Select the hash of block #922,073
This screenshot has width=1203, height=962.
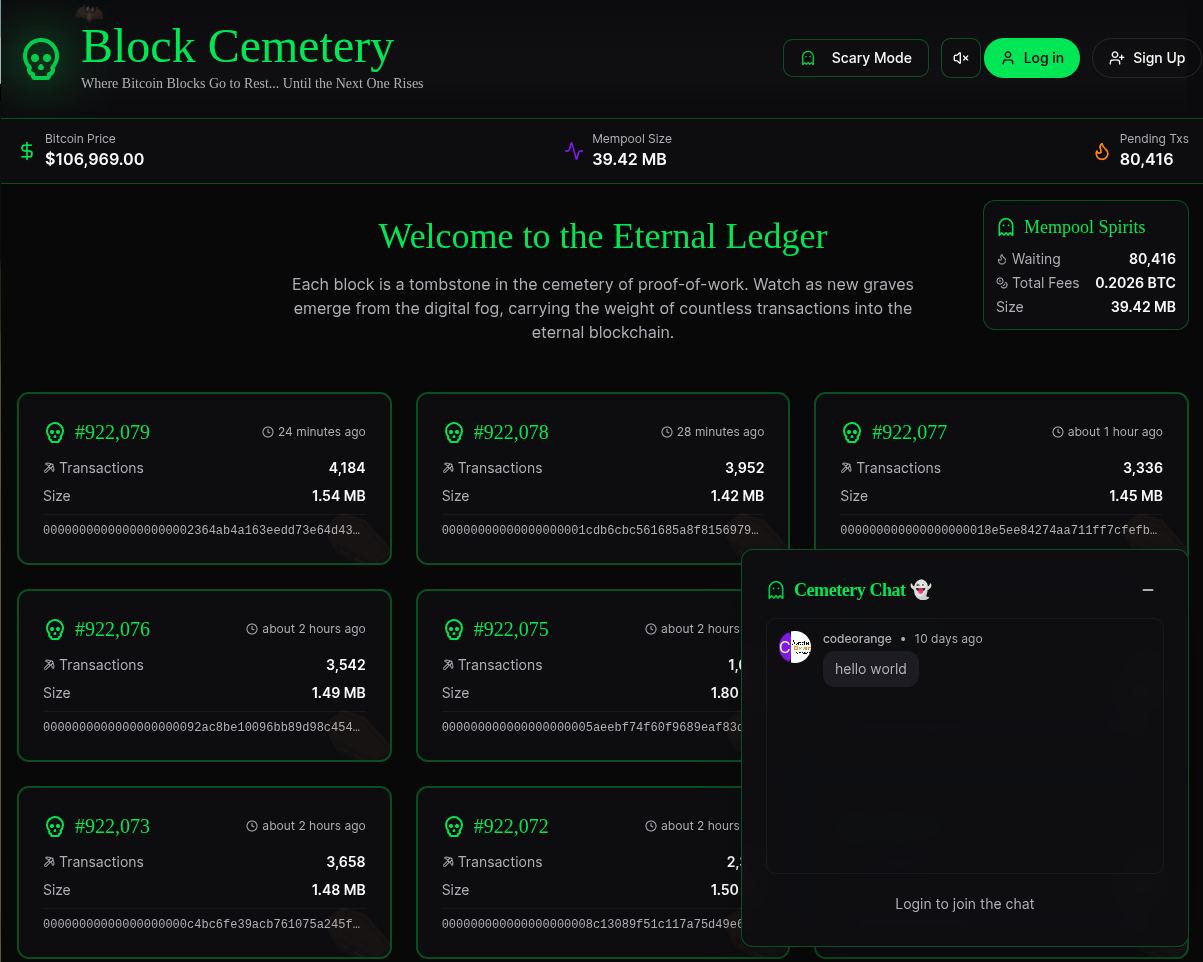pos(202,924)
